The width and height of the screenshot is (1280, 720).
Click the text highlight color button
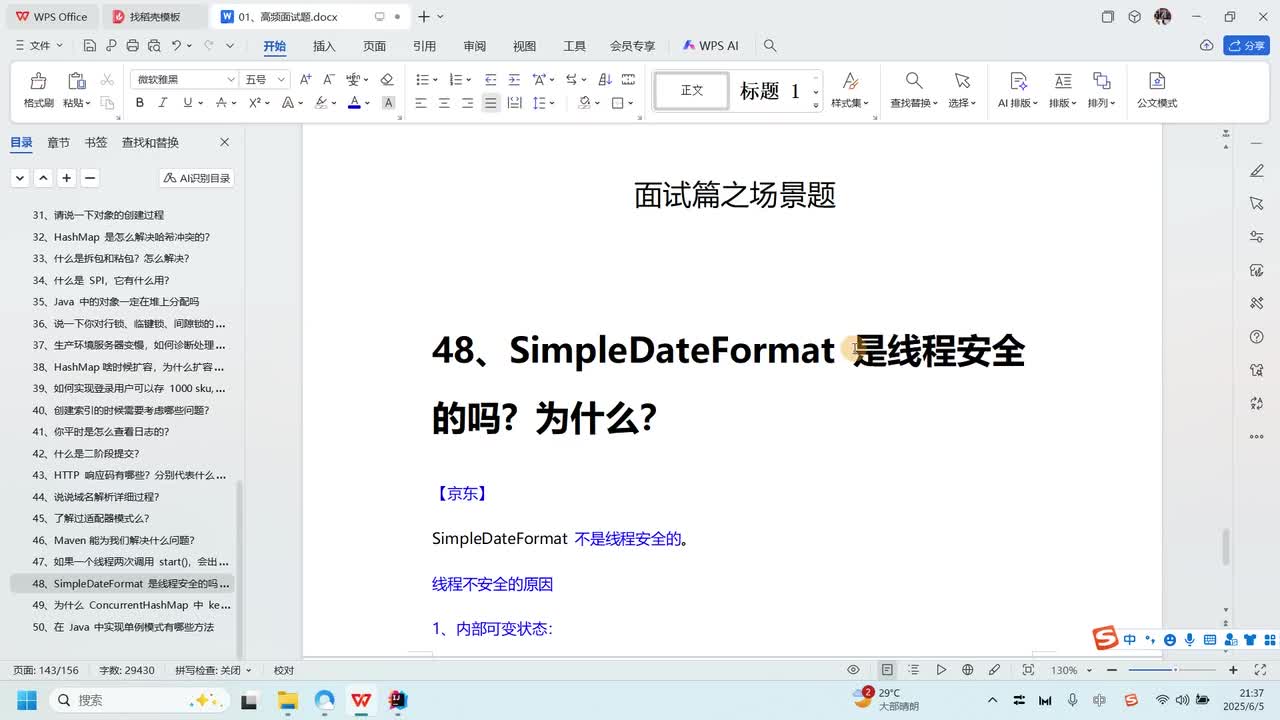pos(321,103)
